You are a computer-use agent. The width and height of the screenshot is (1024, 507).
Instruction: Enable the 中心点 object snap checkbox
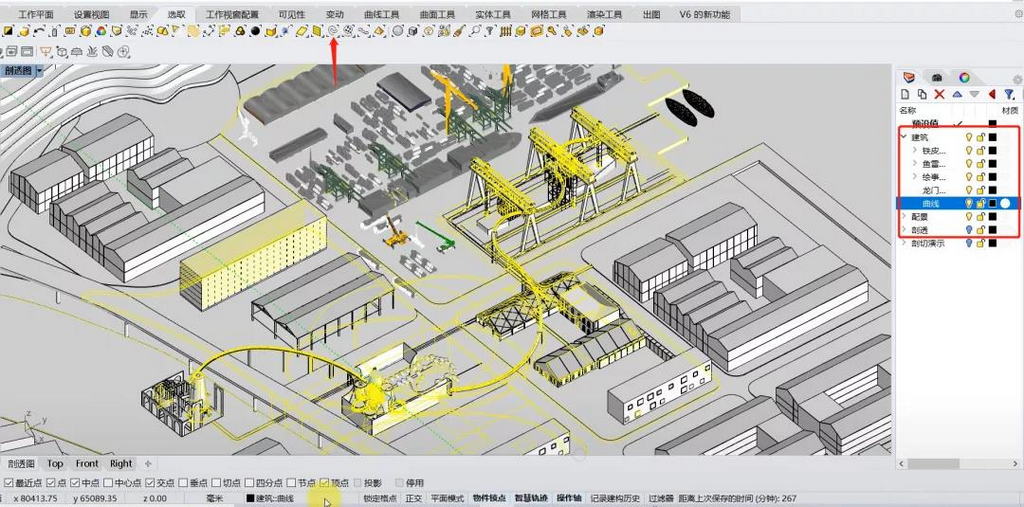coord(108,482)
